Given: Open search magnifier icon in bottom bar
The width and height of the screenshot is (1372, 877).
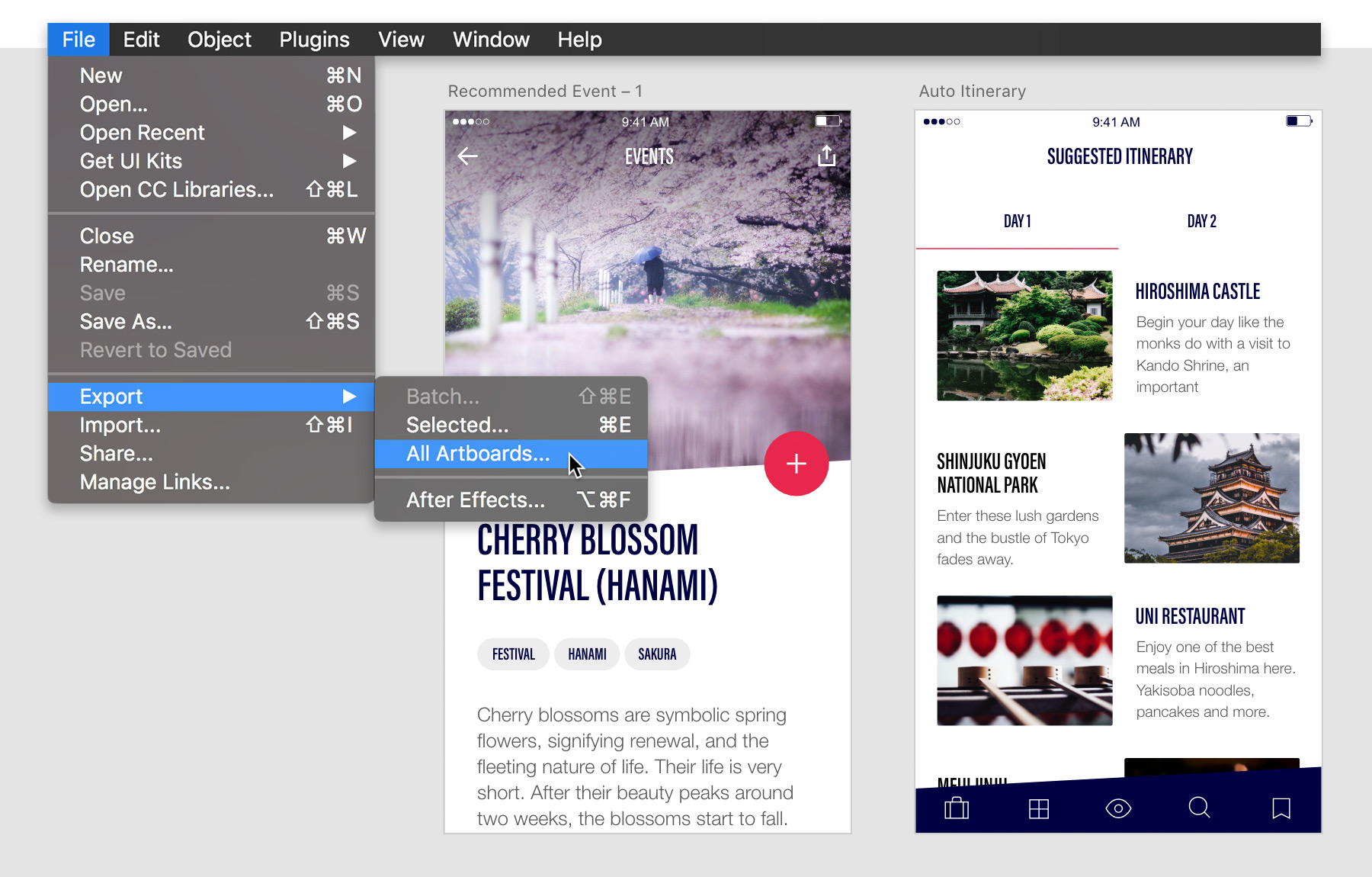Looking at the screenshot, I should coord(1199,807).
